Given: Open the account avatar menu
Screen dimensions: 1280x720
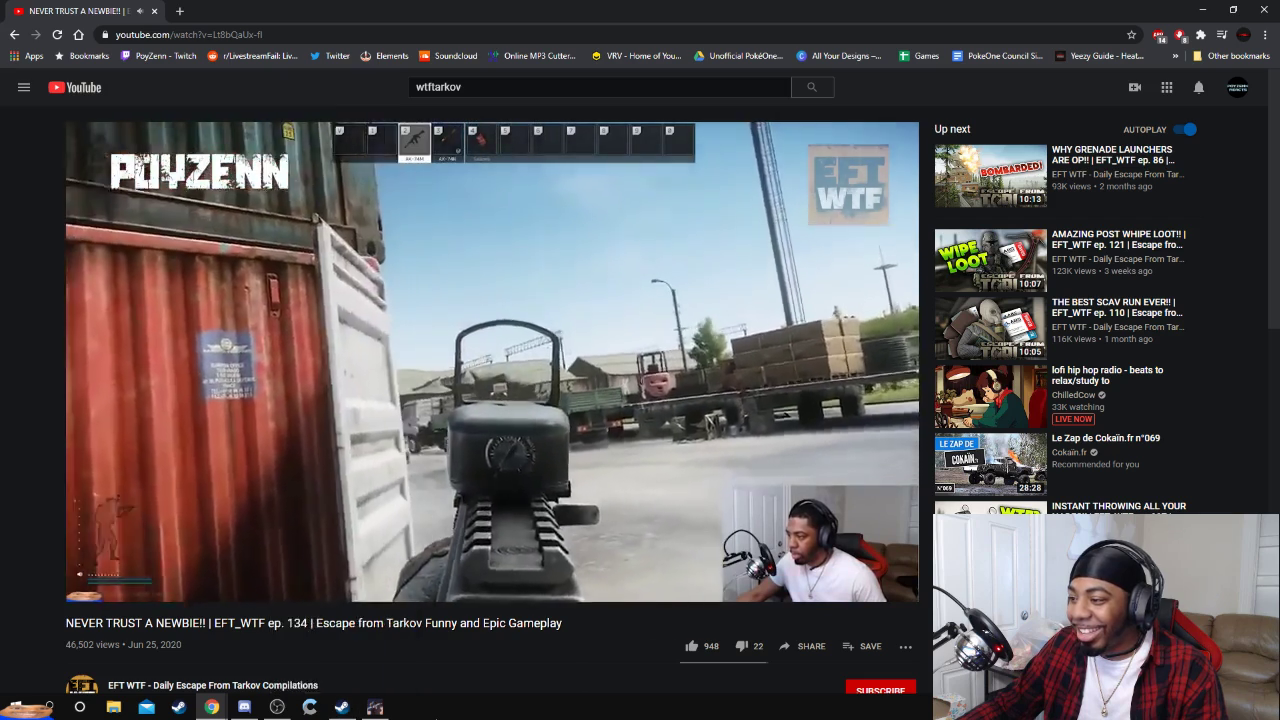Looking at the screenshot, I should click(1238, 87).
